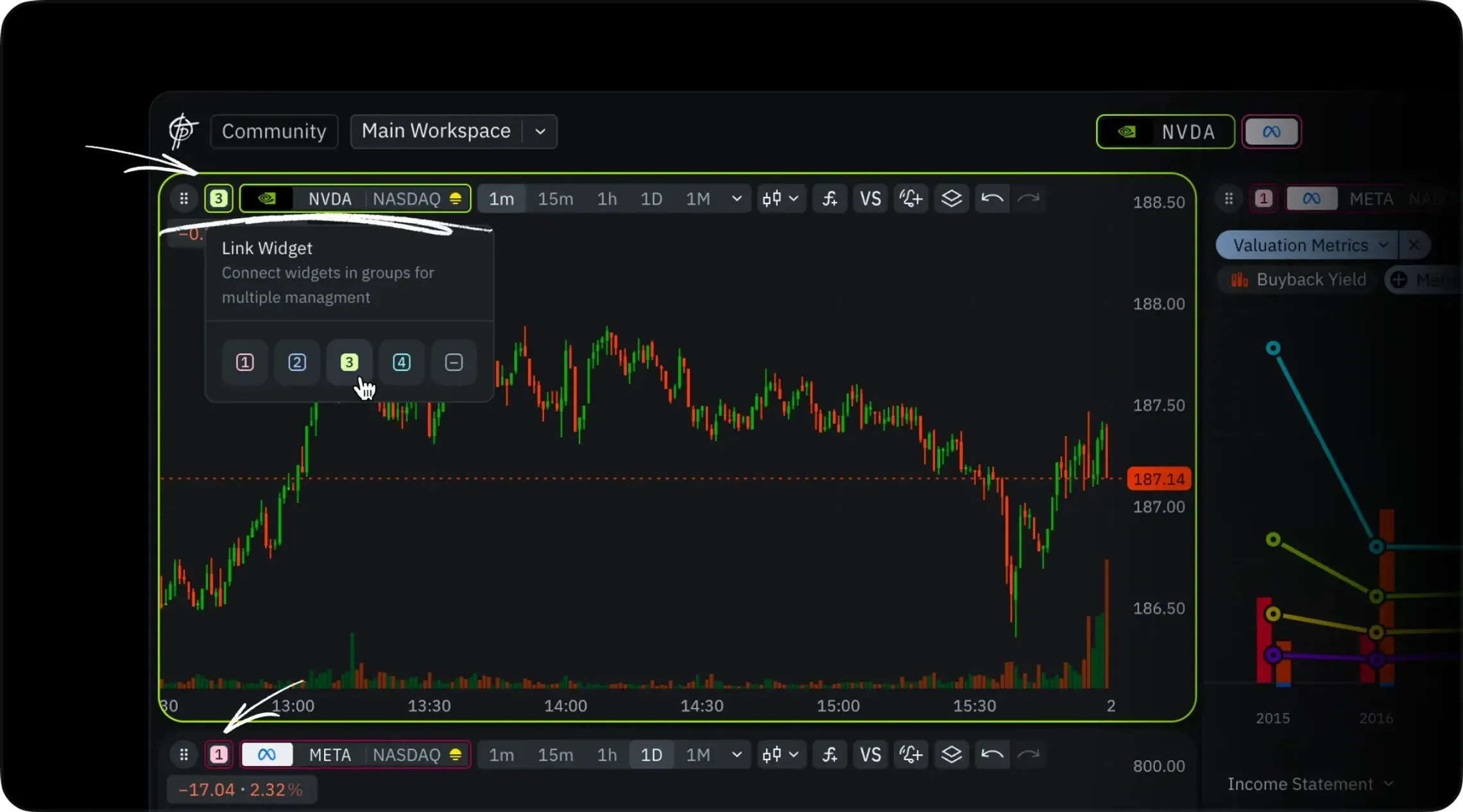Click the Community button
Viewport: 1463px width, 812px height.
pyautogui.click(x=274, y=131)
